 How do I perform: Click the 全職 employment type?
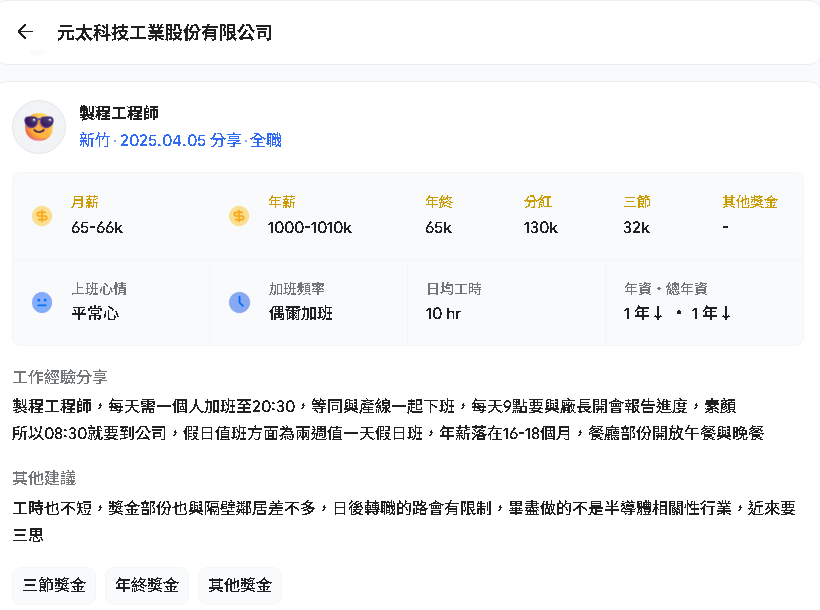click(x=266, y=140)
